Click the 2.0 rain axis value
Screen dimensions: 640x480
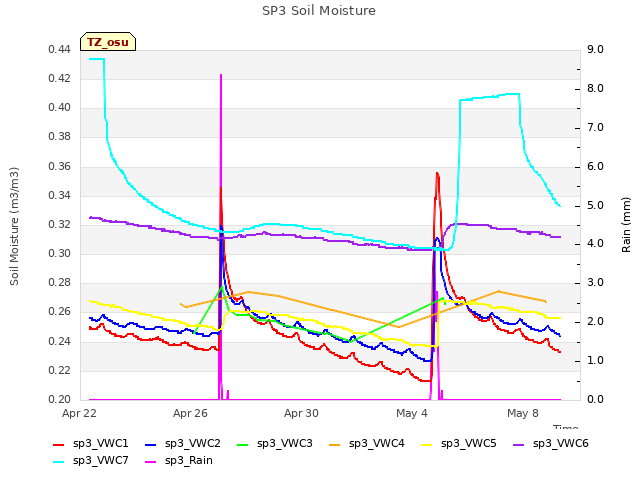[596, 322]
